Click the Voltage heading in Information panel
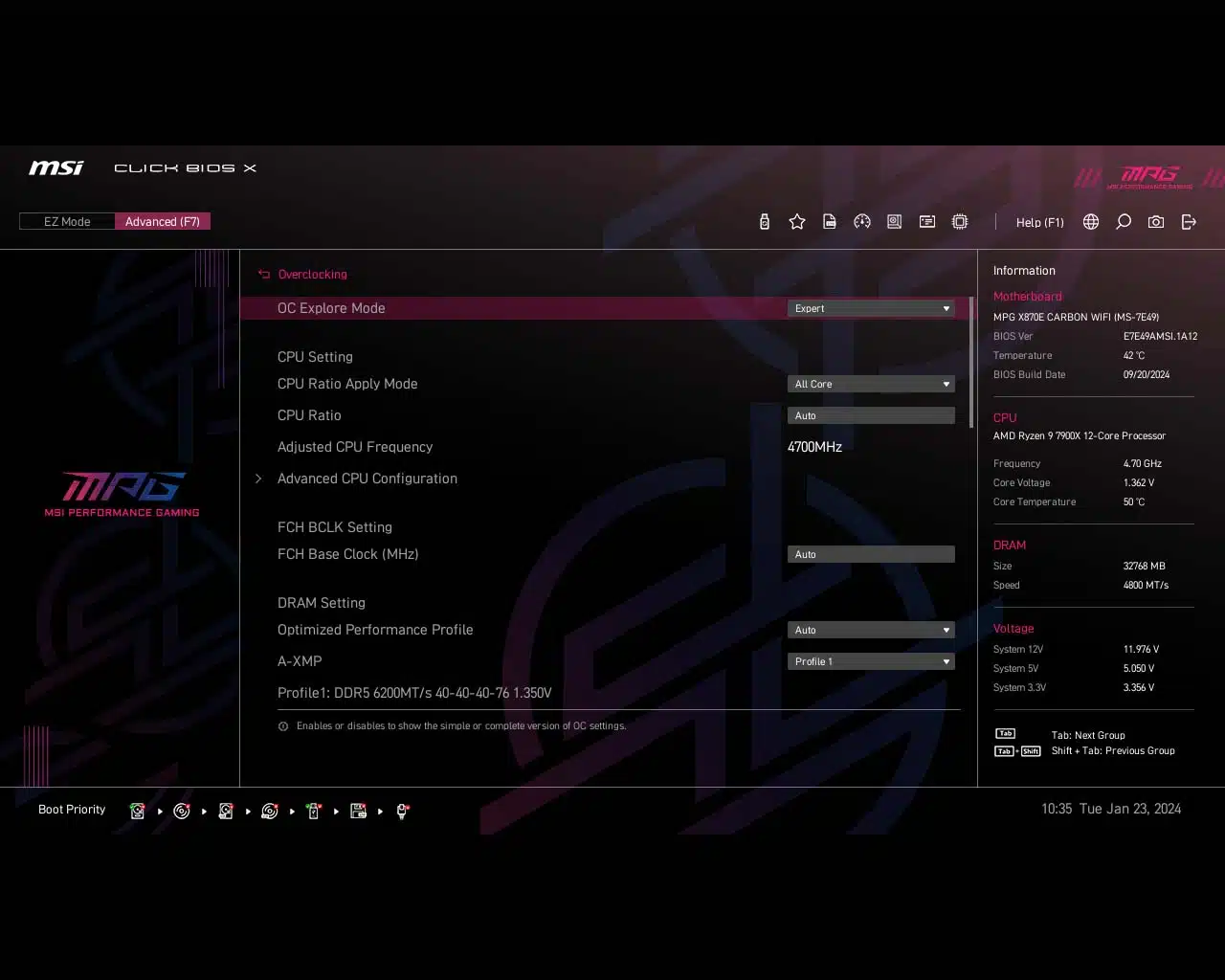The height and width of the screenshot is (980, 1225). tap(1013, 629)
